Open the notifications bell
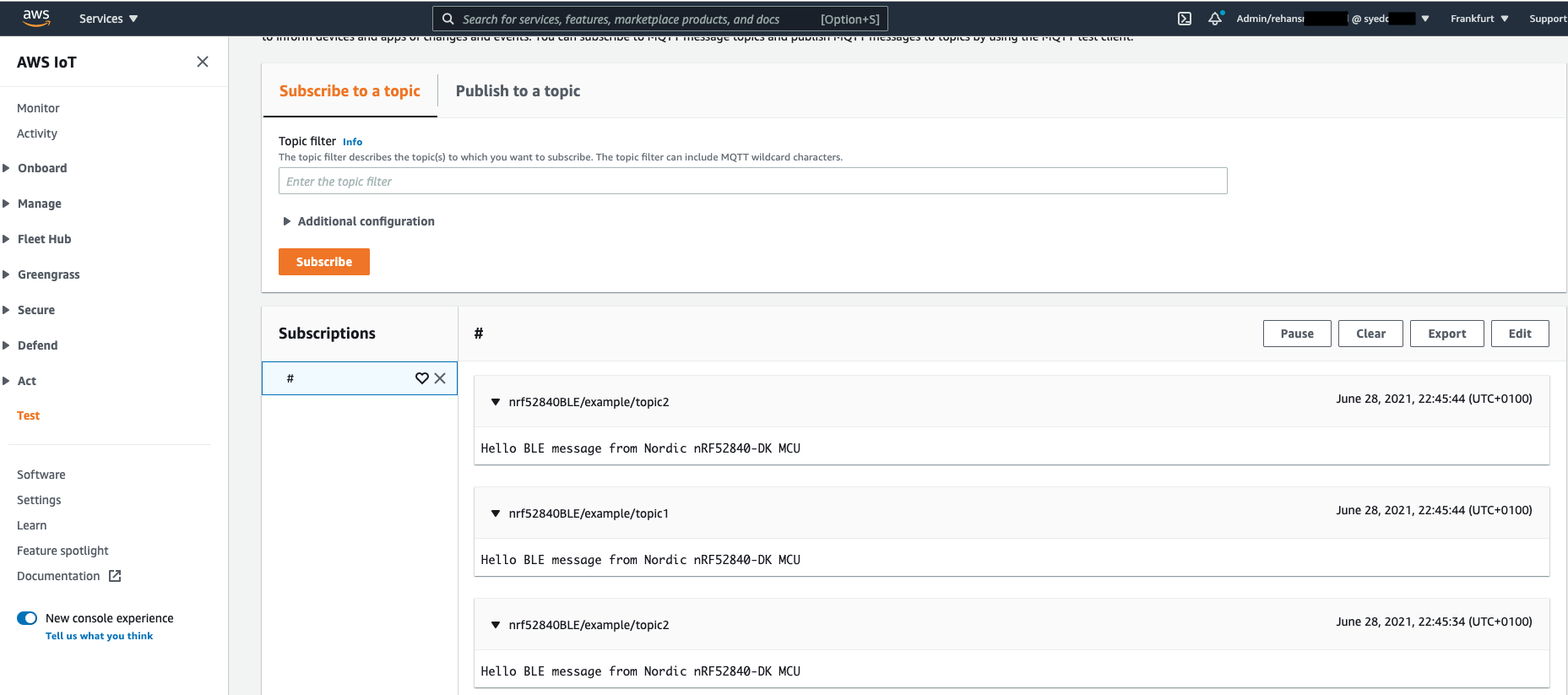 1215,19
